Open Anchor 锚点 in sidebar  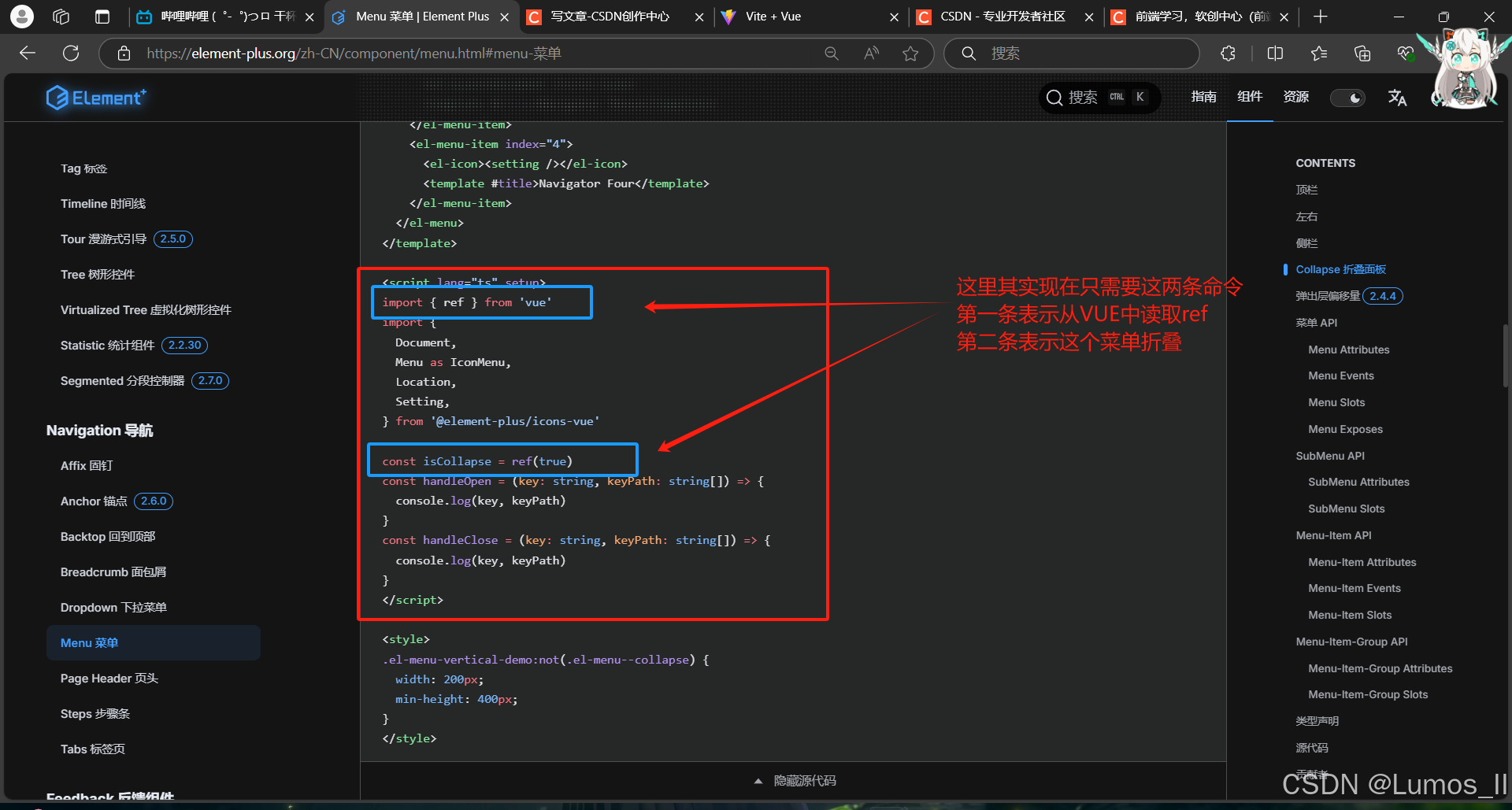click(94, 501)
